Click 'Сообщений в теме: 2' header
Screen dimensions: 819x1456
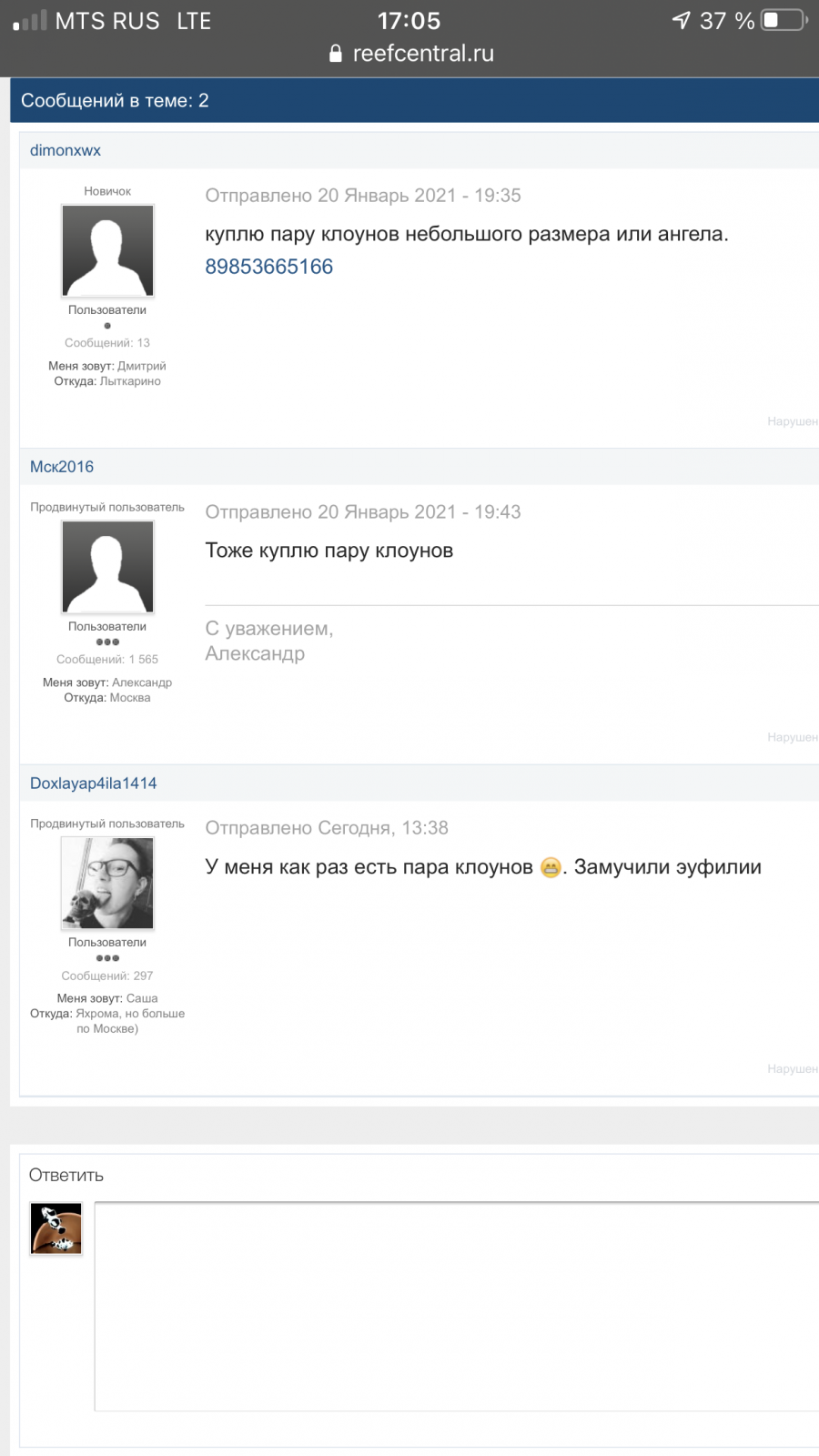[x=115, y=100]
